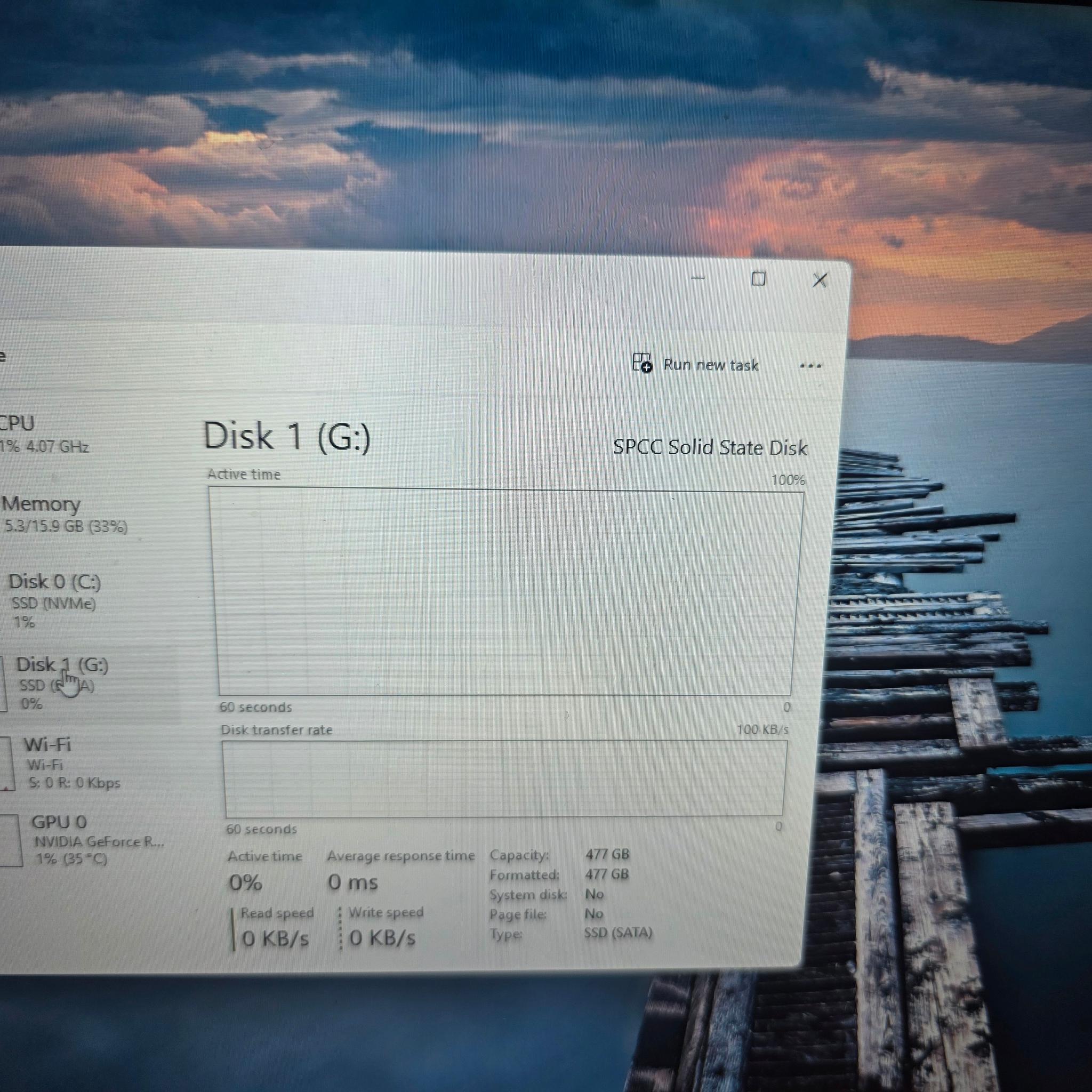Select Disk 0 (C:) entry

(x=55, y=601)
